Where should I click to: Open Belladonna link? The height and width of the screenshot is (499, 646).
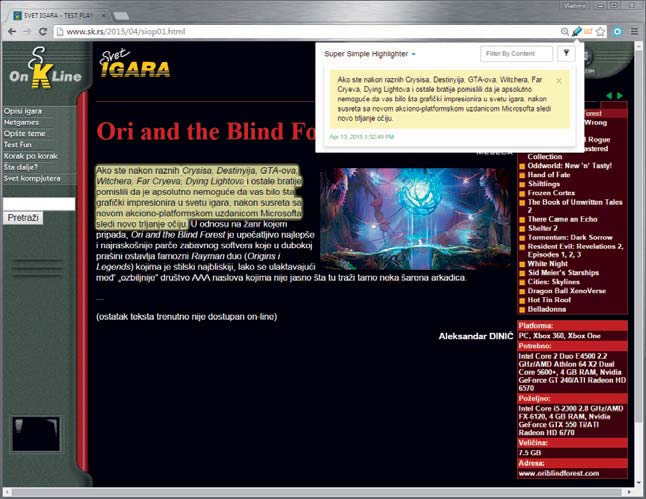pyautogui.click(x=547, y=309)
